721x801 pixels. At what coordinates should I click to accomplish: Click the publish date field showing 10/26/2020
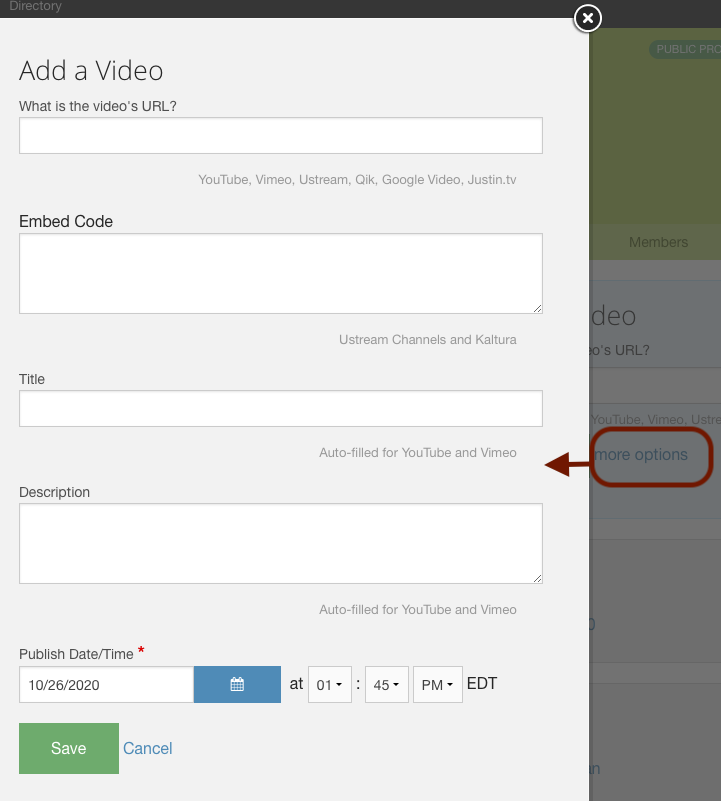tap(106, 685)
